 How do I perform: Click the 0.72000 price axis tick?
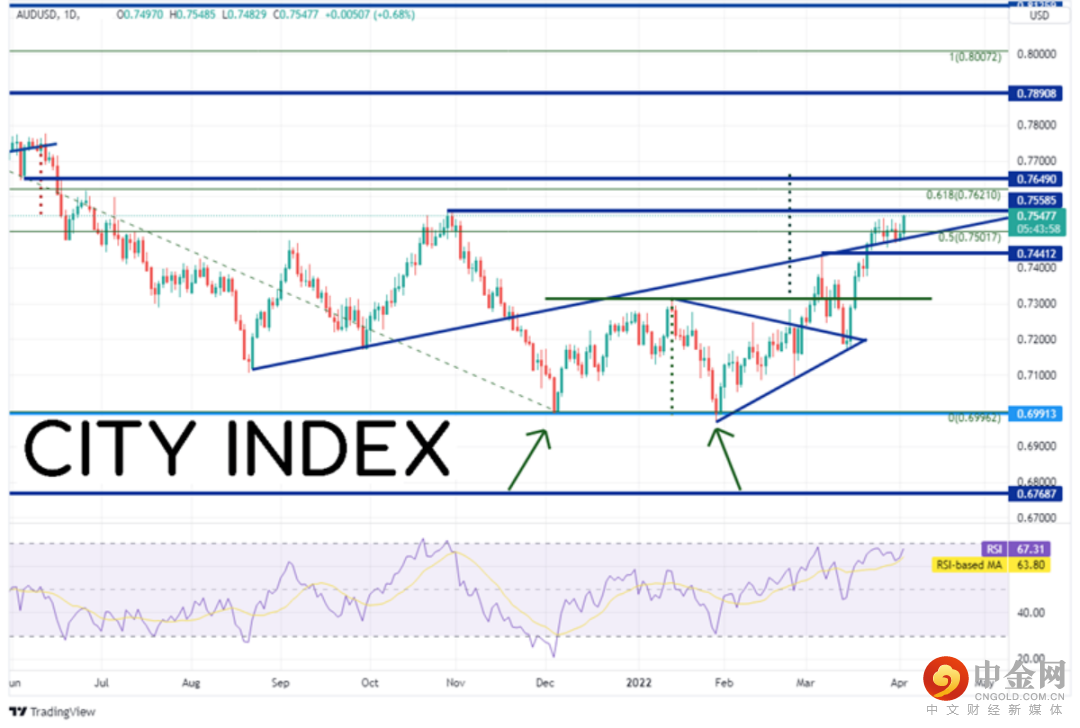[1037, 339]
